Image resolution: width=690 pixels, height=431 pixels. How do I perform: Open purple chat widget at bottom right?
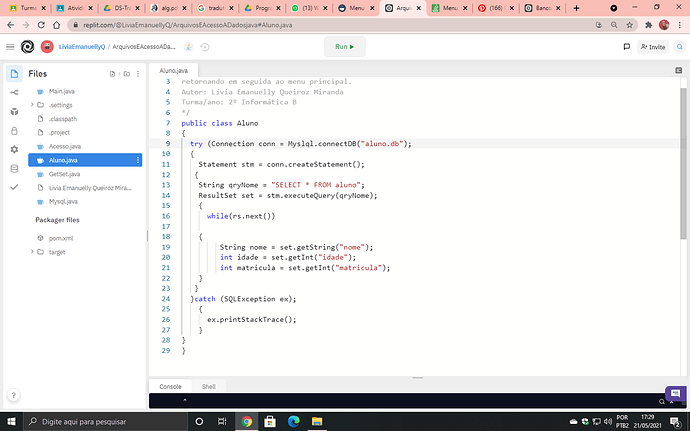675,394
